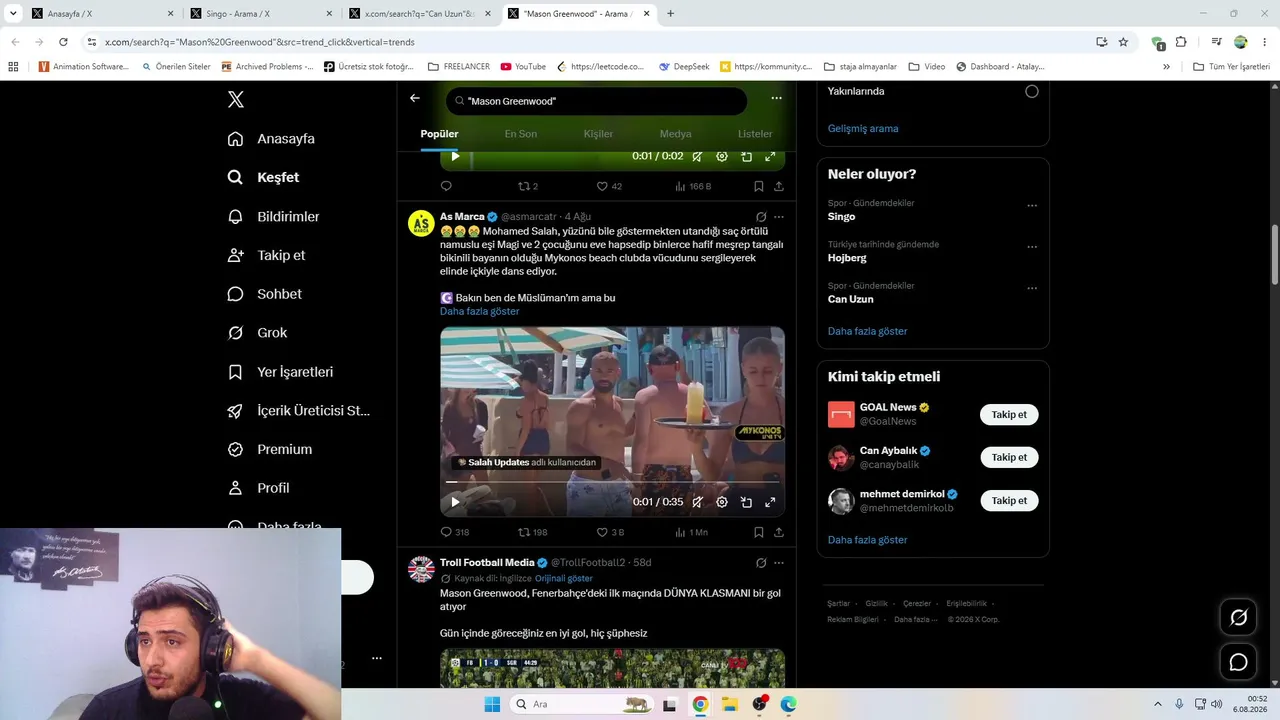Open Grok from sidebar
Image resolution: width=1280 pixels, height=720 pixels.
257,333
